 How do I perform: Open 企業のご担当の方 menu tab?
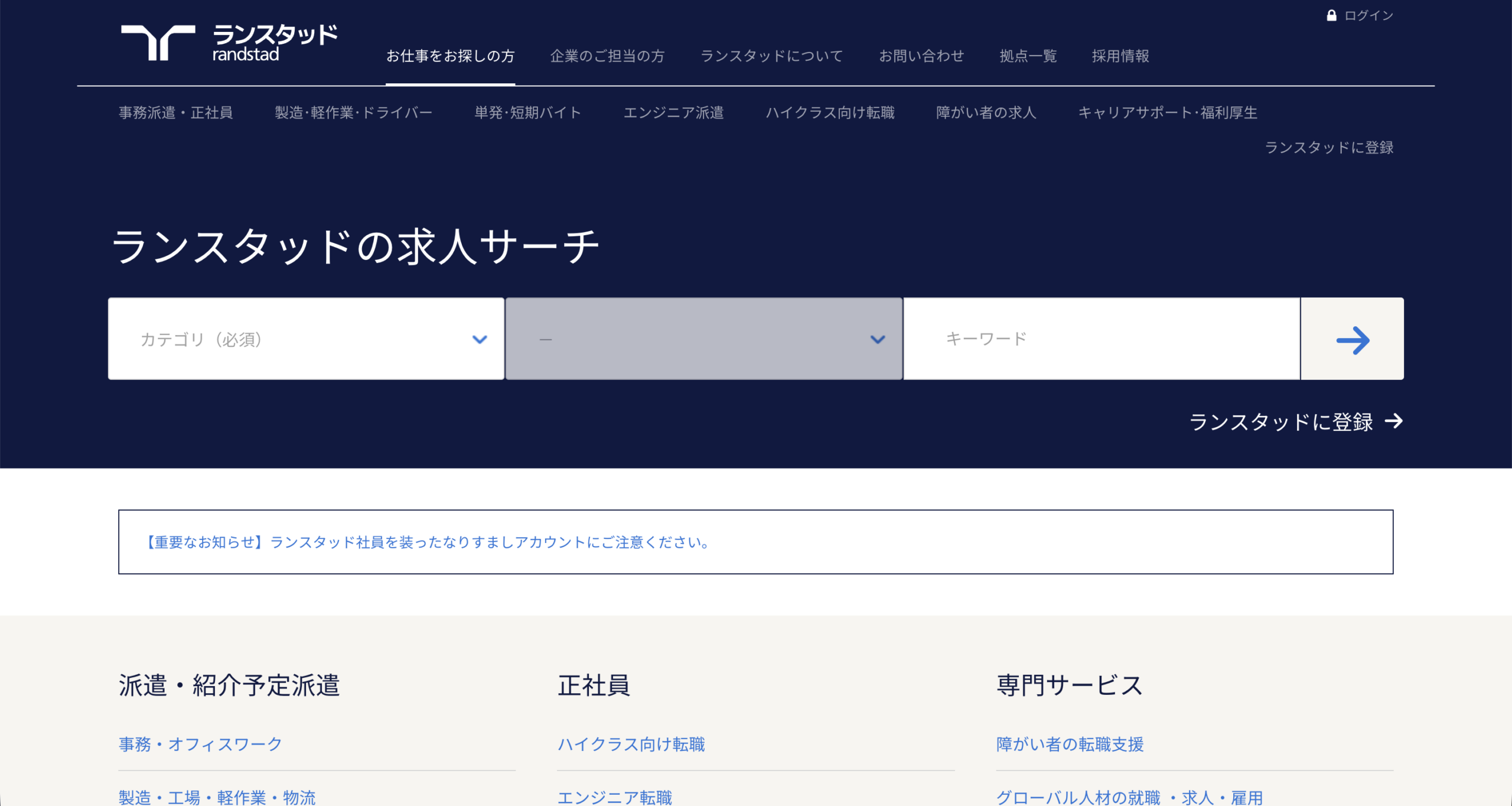[607, 56]
